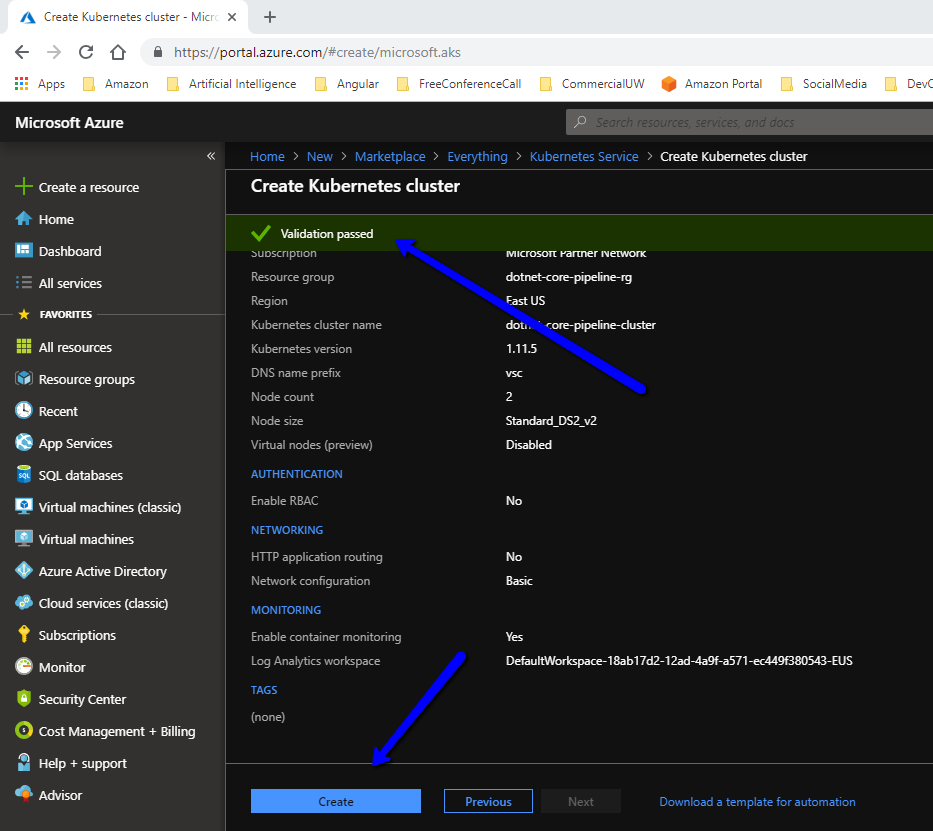Click Download a template for automation
The height and width of the screenshot is (831, 933).
pyautogui.click(x=757, y=801)
